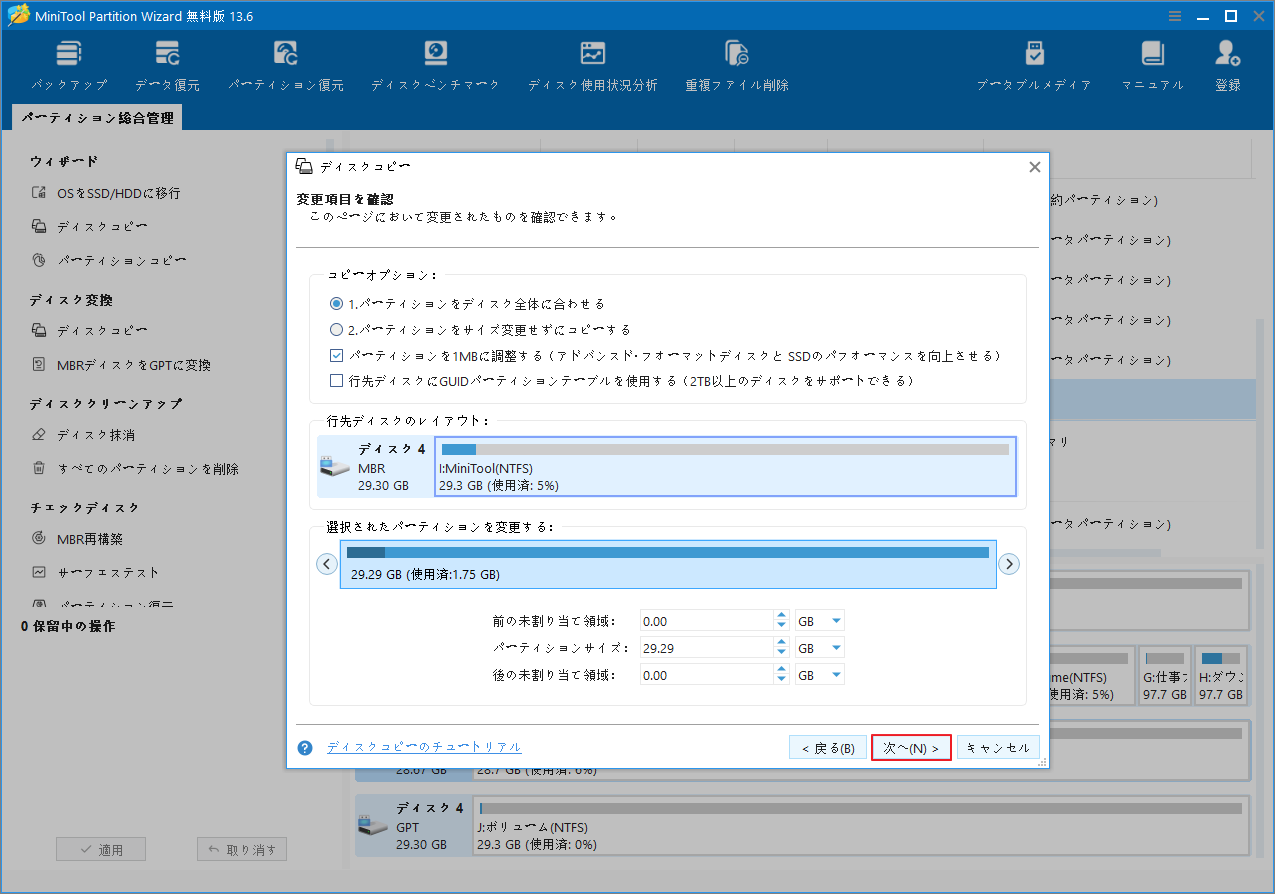
Task: Enable the GUID パーティションテーブル checkbox
Action: pyautogui.click(x=336, y=380)
